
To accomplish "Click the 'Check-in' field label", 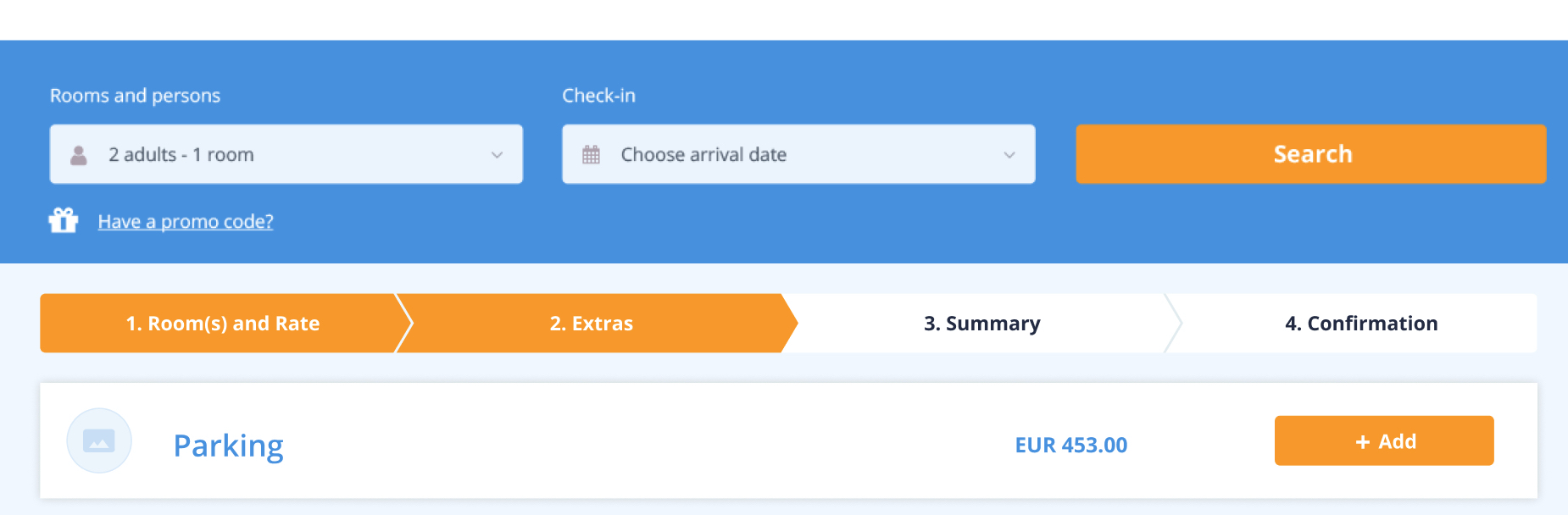I will pos(598,96).
